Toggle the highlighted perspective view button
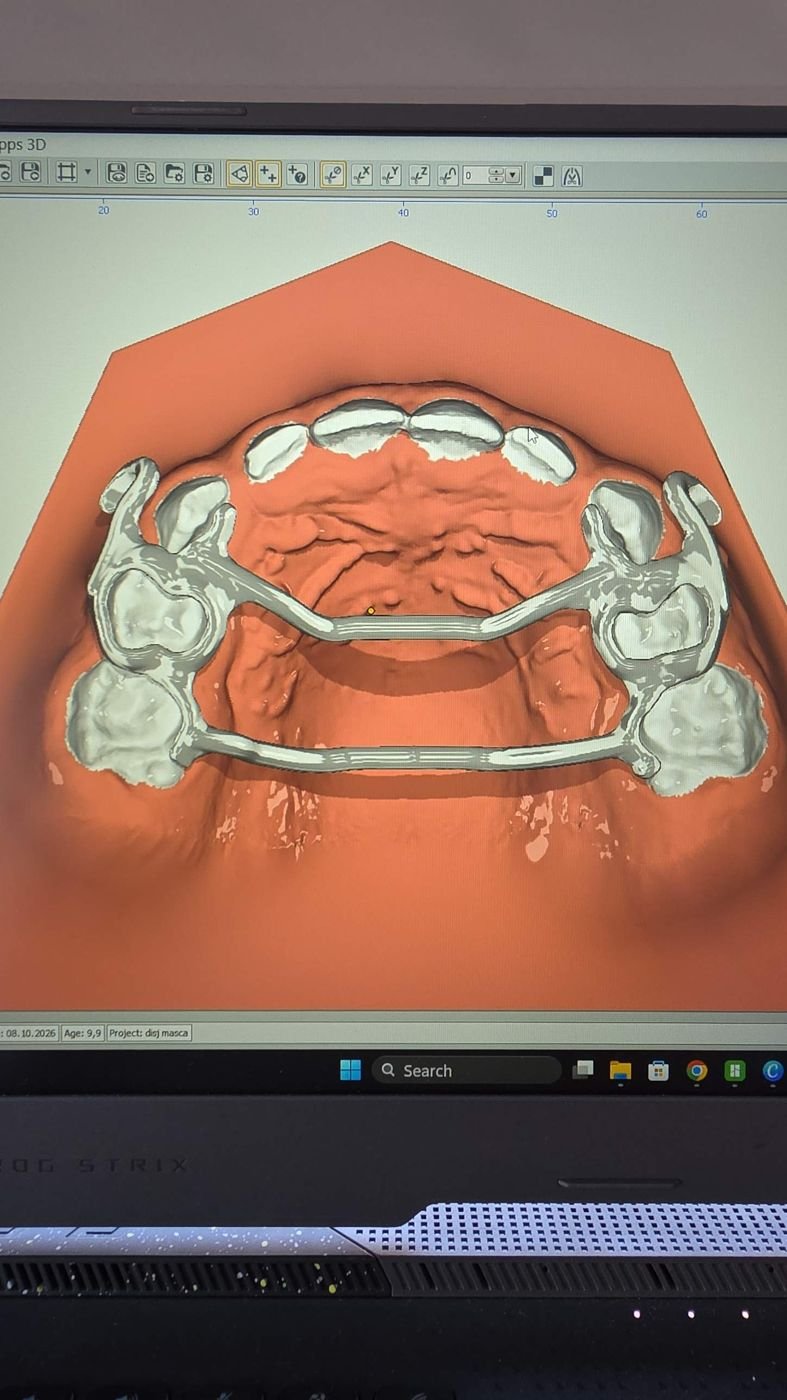The height and width of the screenshot is (1400, 787). [x=239, y=174]
